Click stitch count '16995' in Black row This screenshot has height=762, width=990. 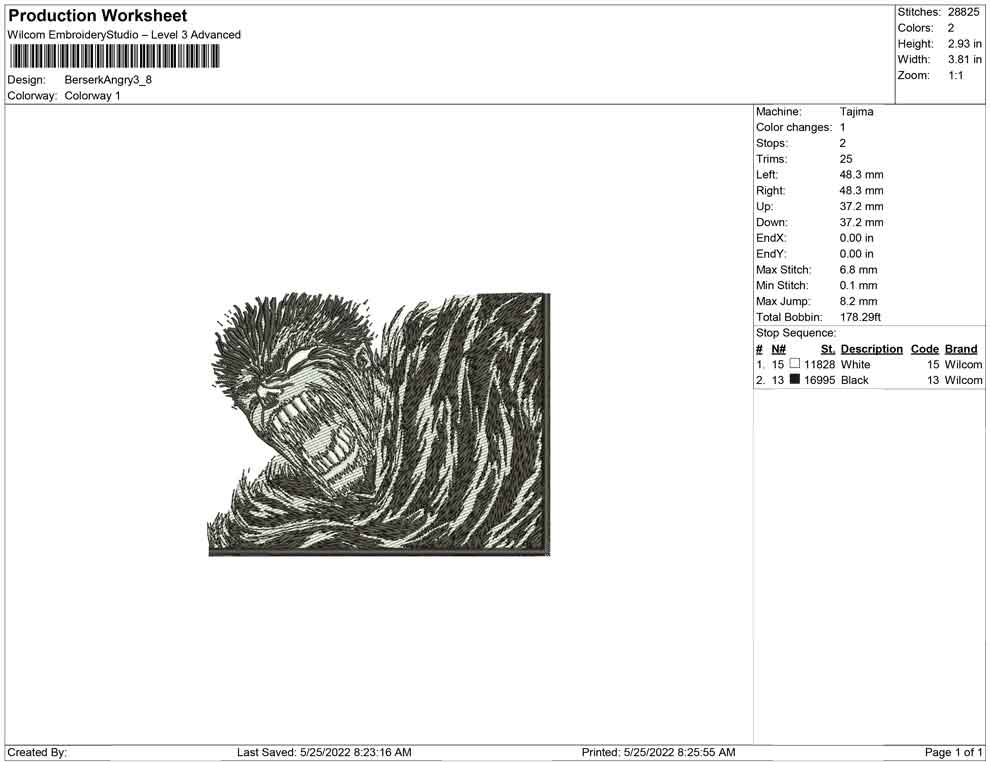819,380
